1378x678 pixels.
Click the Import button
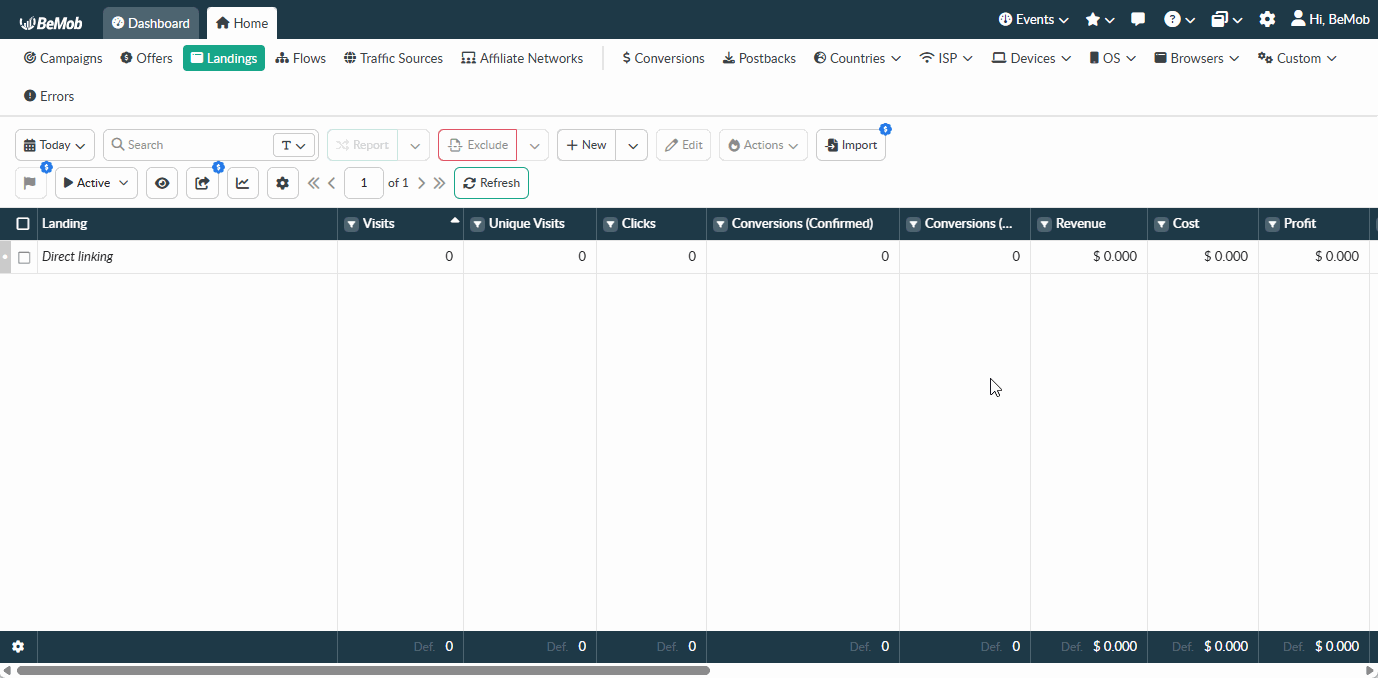pyautogui.click(x=851, y=145)
